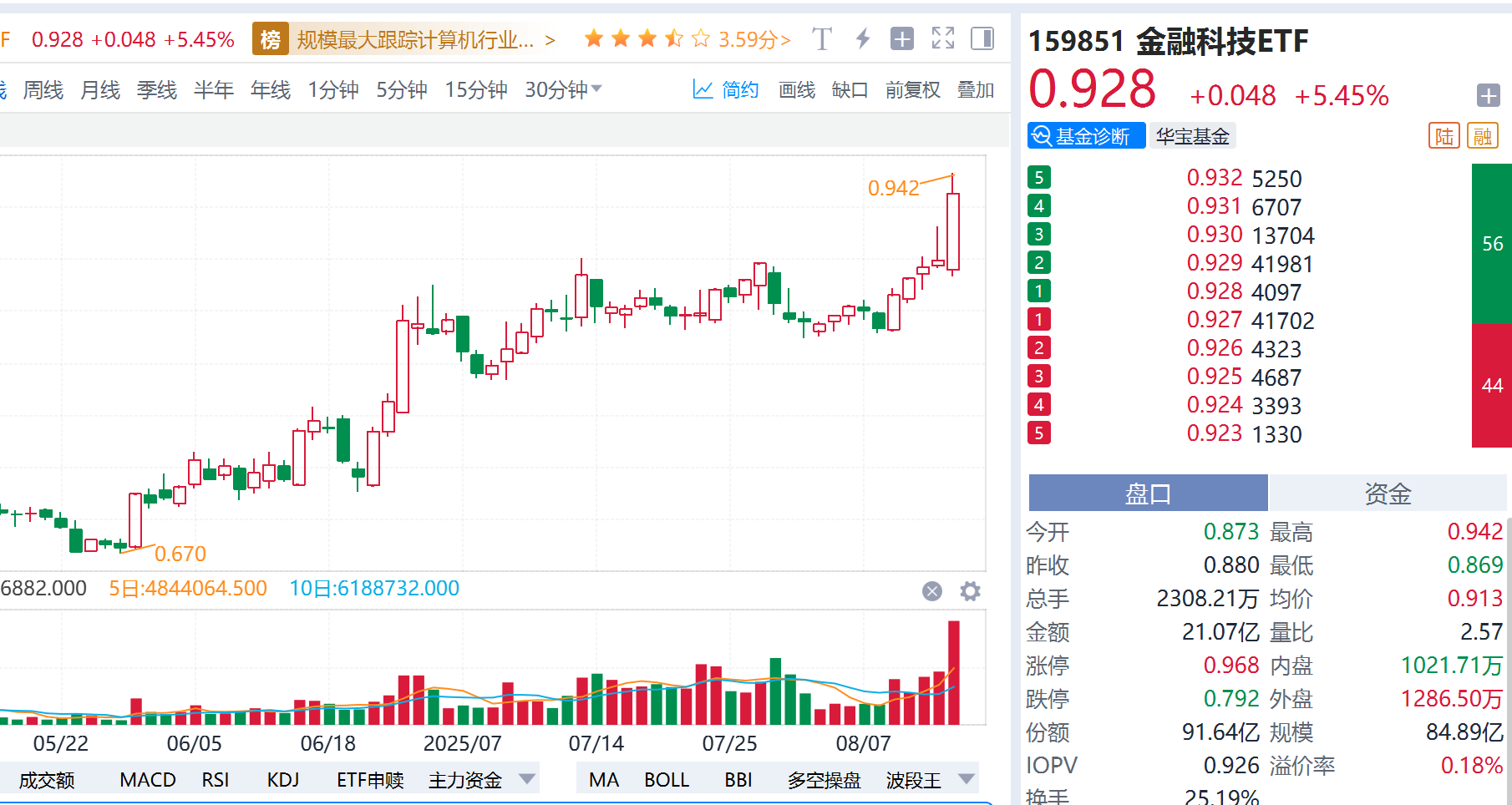
Task: Toggle 缺口 gap display
Action: pos(850,90)
